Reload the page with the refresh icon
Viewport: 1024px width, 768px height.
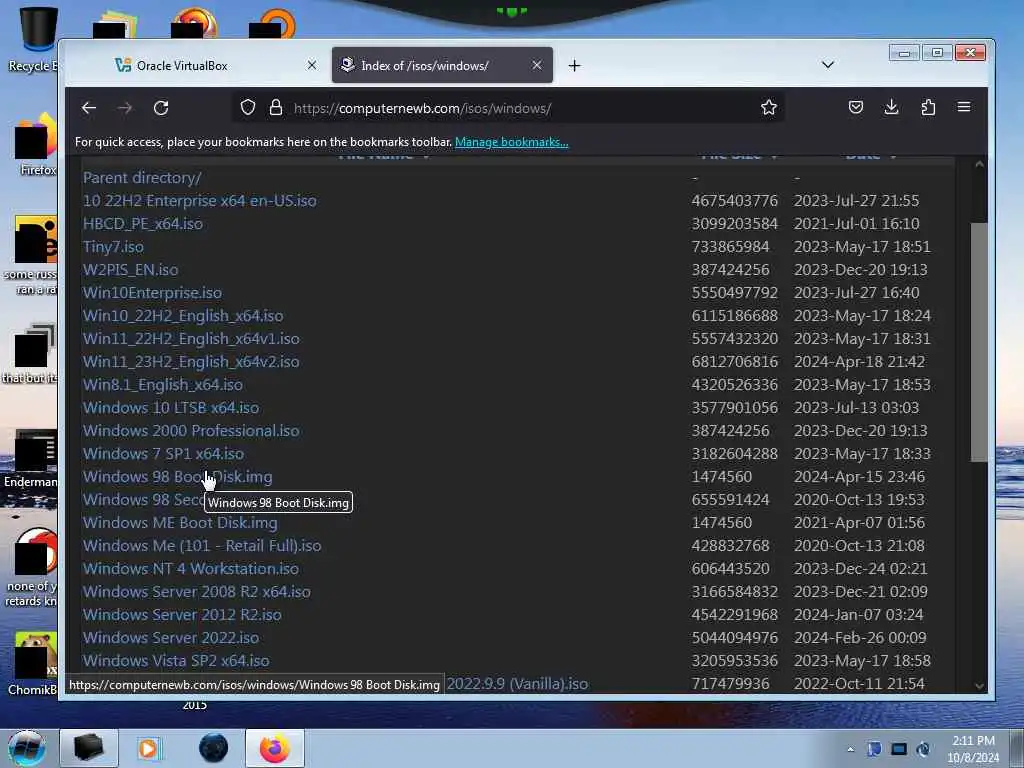tap(161, 108)
